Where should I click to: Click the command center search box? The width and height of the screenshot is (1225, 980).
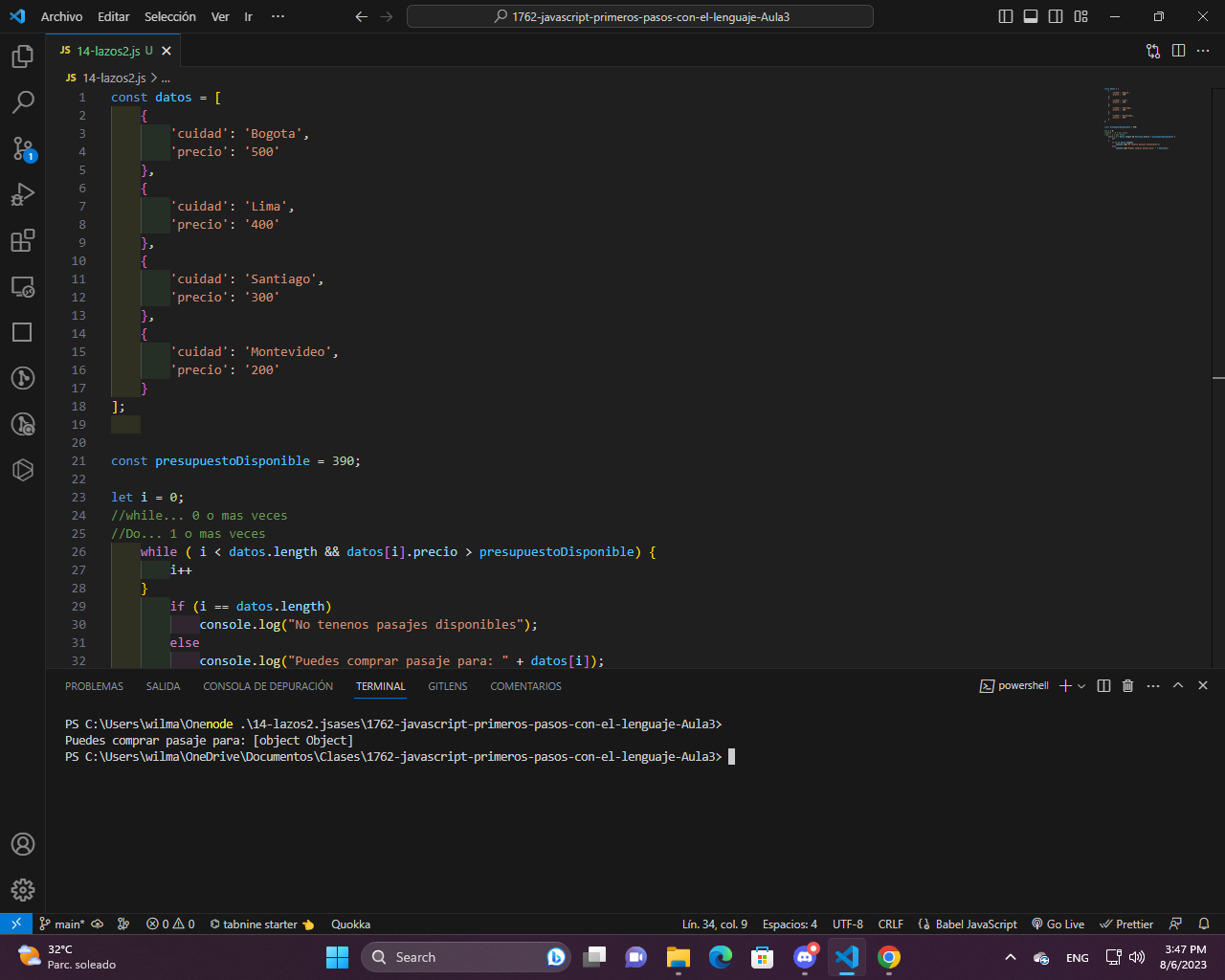(x=640, y=16)
